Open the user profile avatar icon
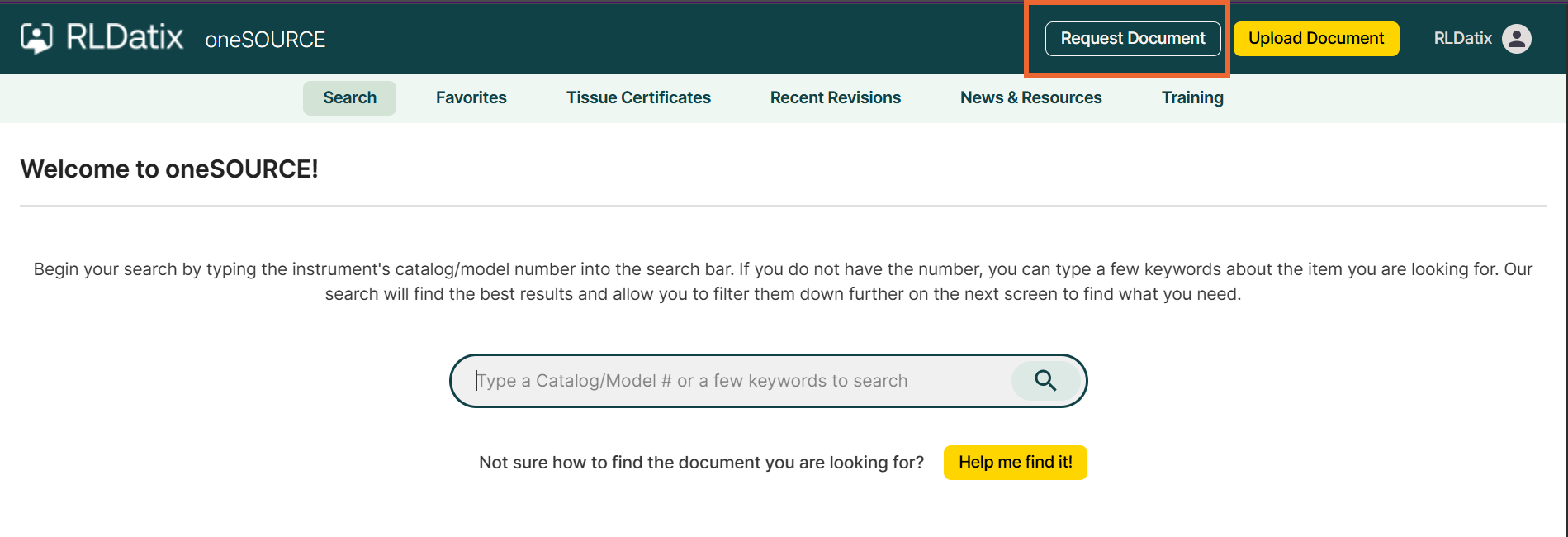1568x537 pixels. (x=1516, y=38)
